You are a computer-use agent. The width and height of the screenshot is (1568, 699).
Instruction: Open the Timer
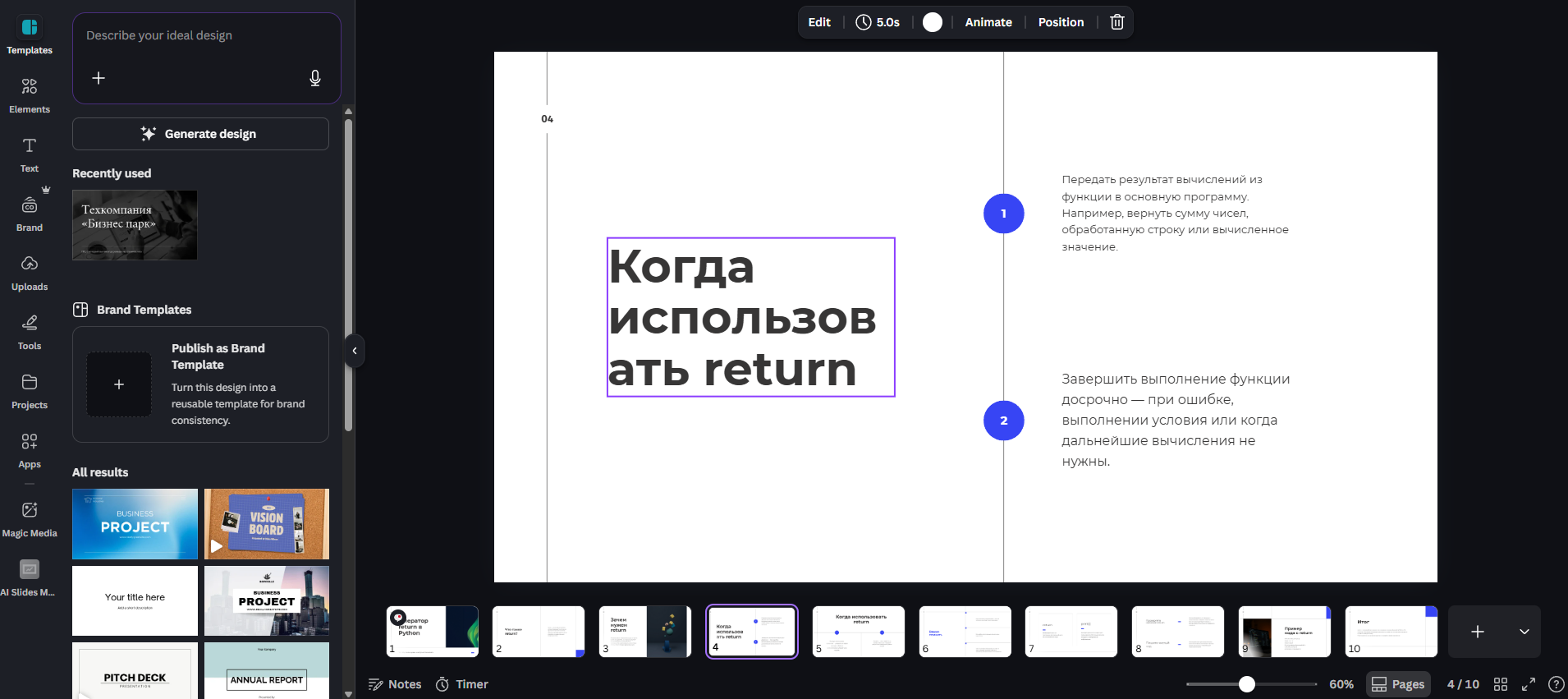pyautogui.click(x=461, y=684)
